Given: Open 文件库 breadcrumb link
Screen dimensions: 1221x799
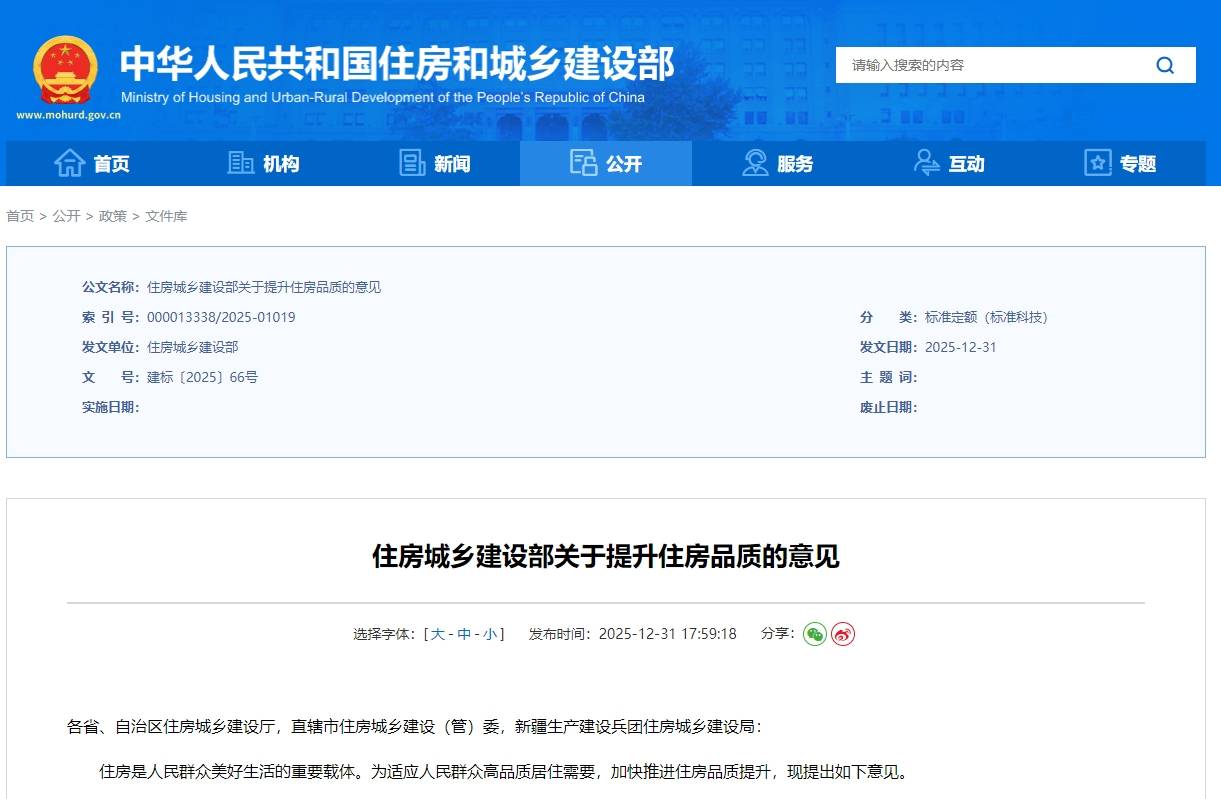Looking at the screenshot, I should pos(166,216).
